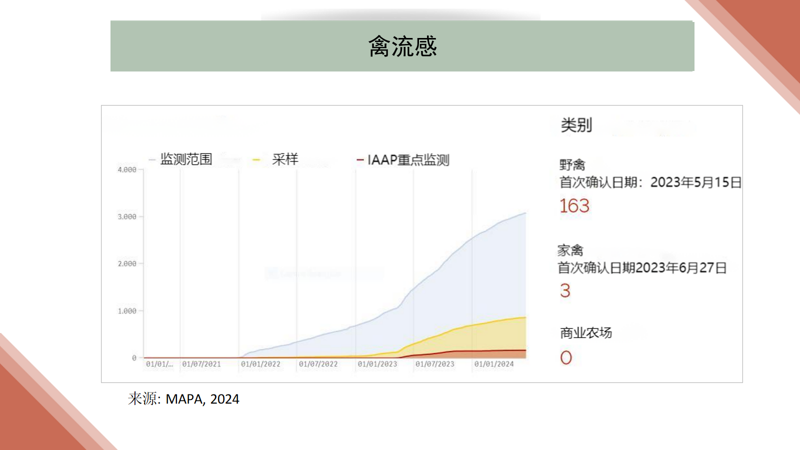Click the light blue 监测范围 legend marker
Screen dimensions: 800x450
pos(152,160)
